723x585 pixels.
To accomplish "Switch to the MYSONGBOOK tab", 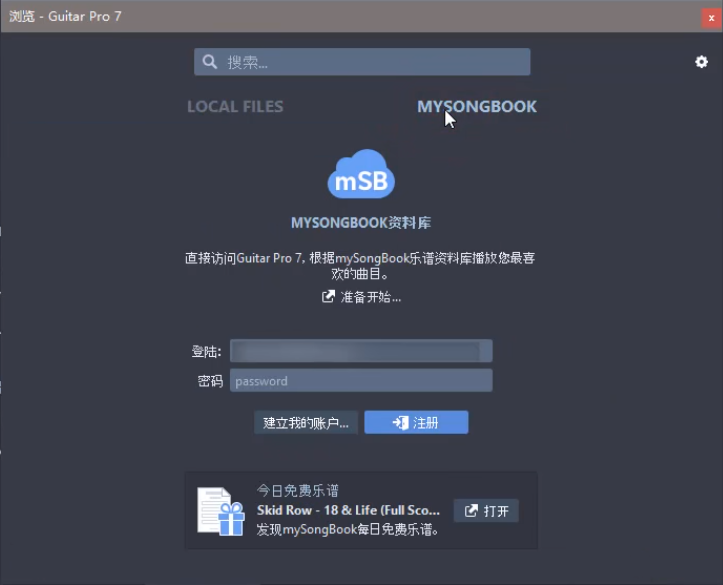I will click(x=477, y=106).
